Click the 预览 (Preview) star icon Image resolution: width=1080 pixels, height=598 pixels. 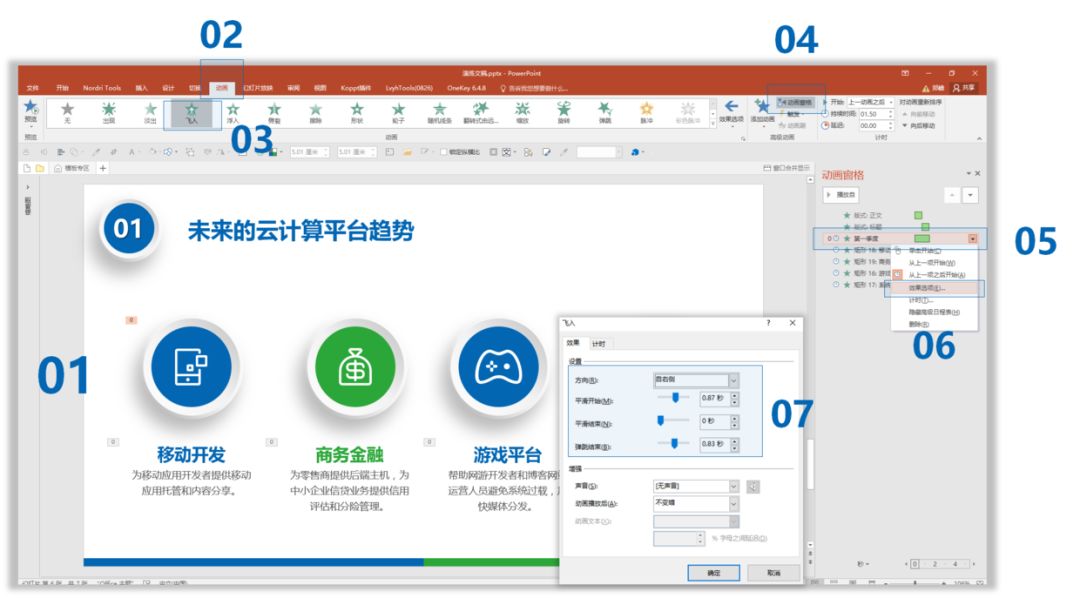[x=31, y=107]
